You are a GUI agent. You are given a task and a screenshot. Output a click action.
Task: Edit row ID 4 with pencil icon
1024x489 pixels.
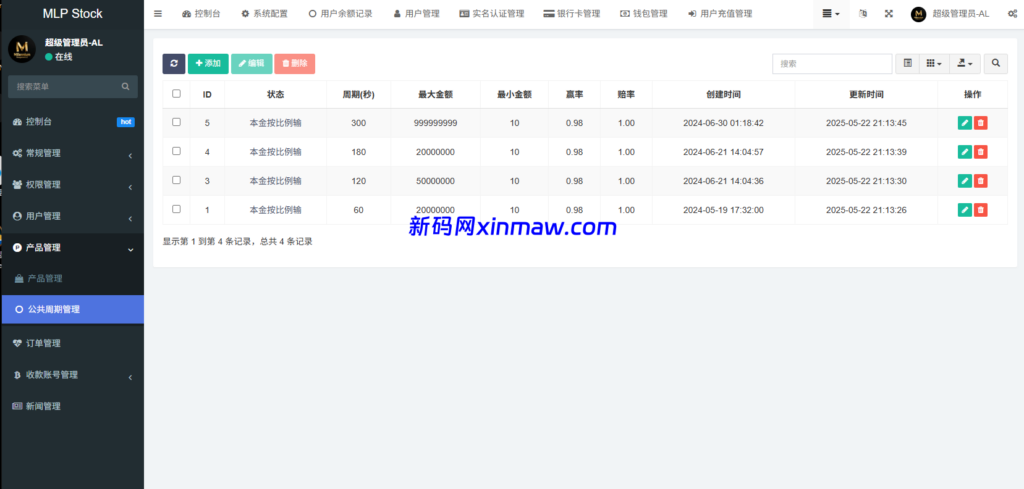point(965,152)
